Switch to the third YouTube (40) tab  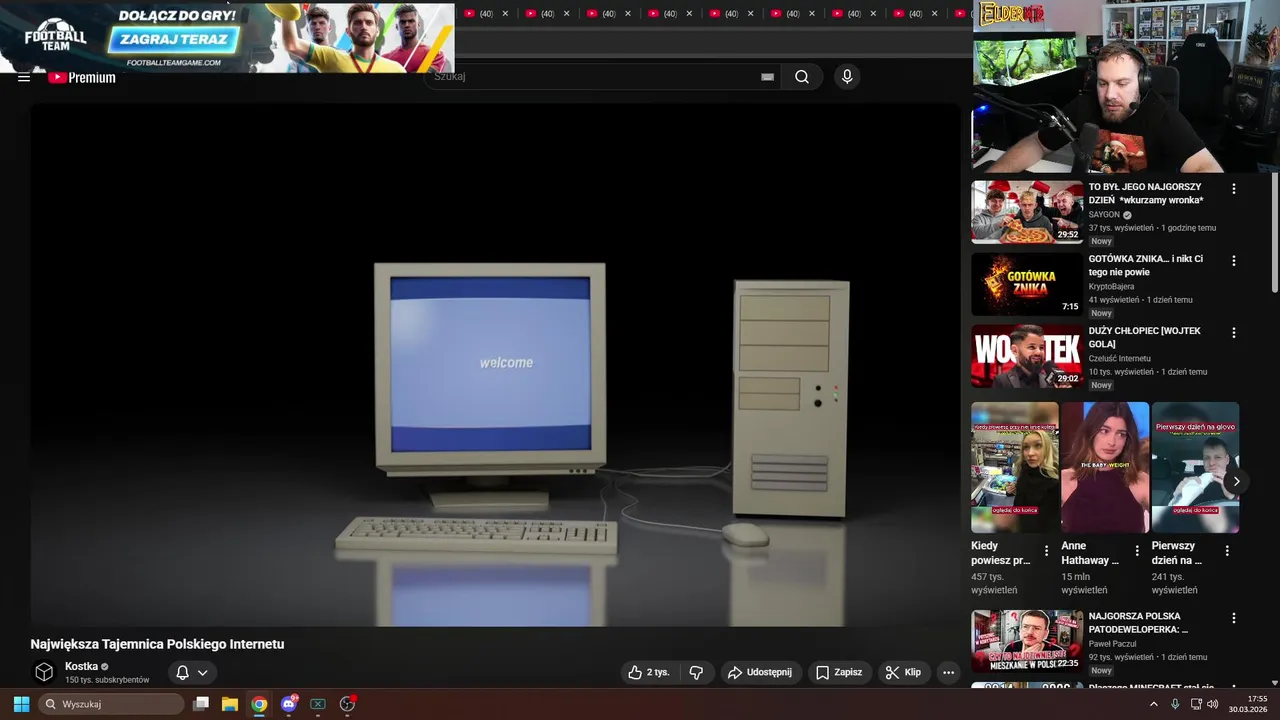(x=602, y=14)
